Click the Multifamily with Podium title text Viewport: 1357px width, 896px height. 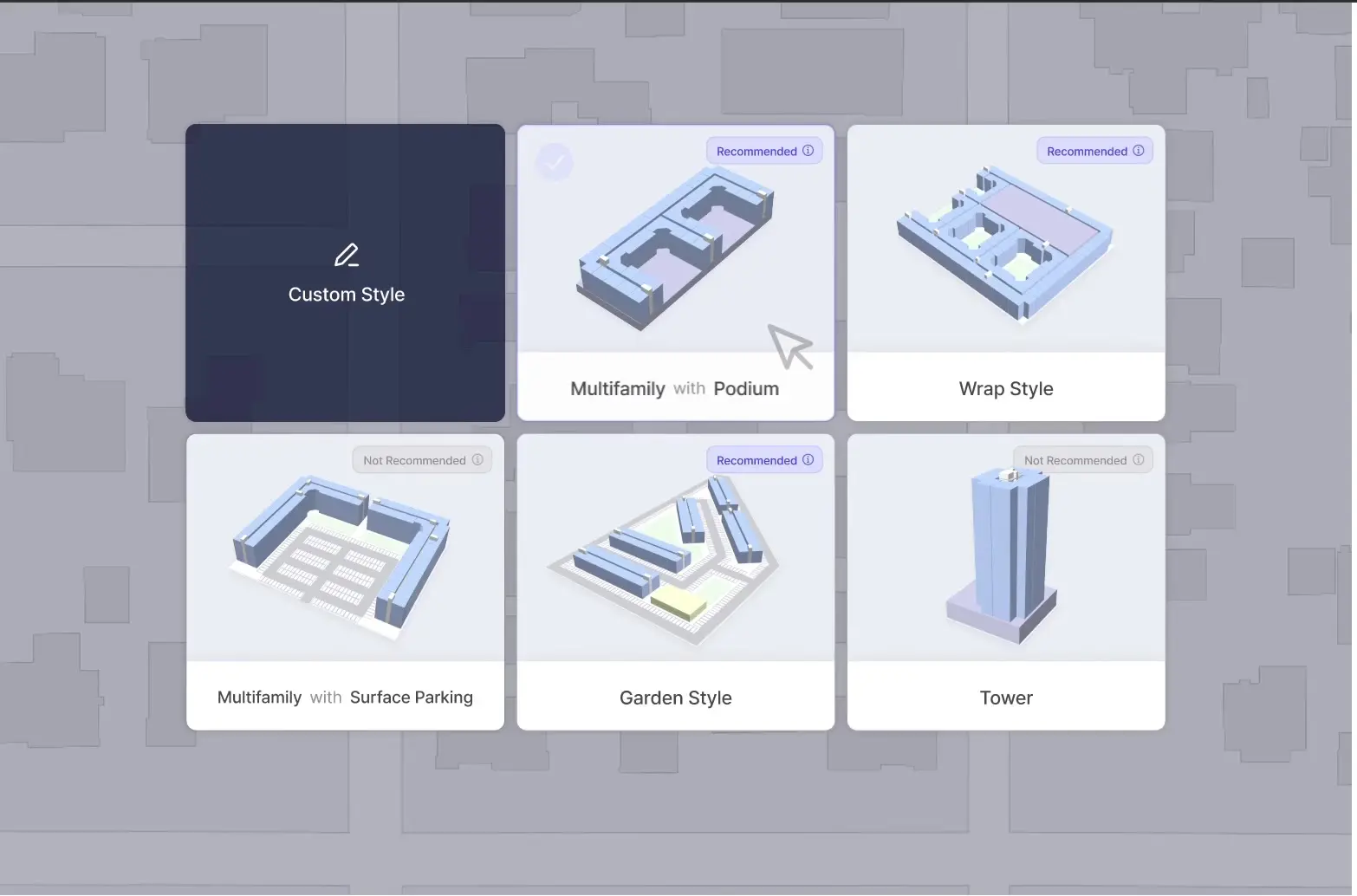pos(674,389)
